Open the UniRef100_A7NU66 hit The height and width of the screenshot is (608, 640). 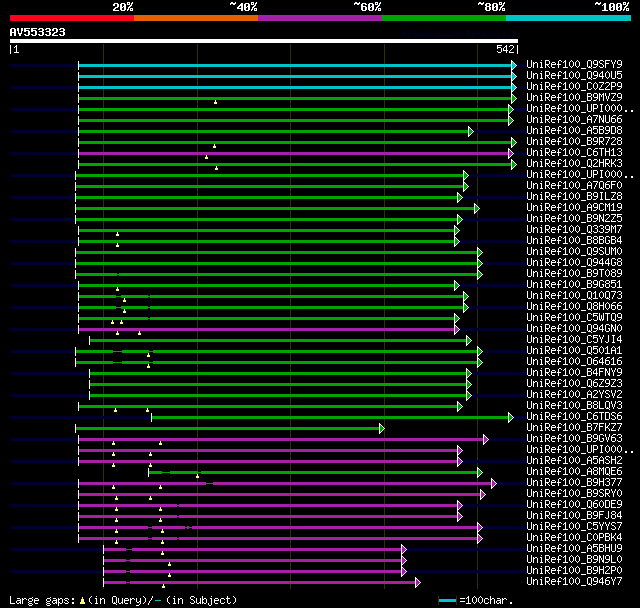[574, 120]
